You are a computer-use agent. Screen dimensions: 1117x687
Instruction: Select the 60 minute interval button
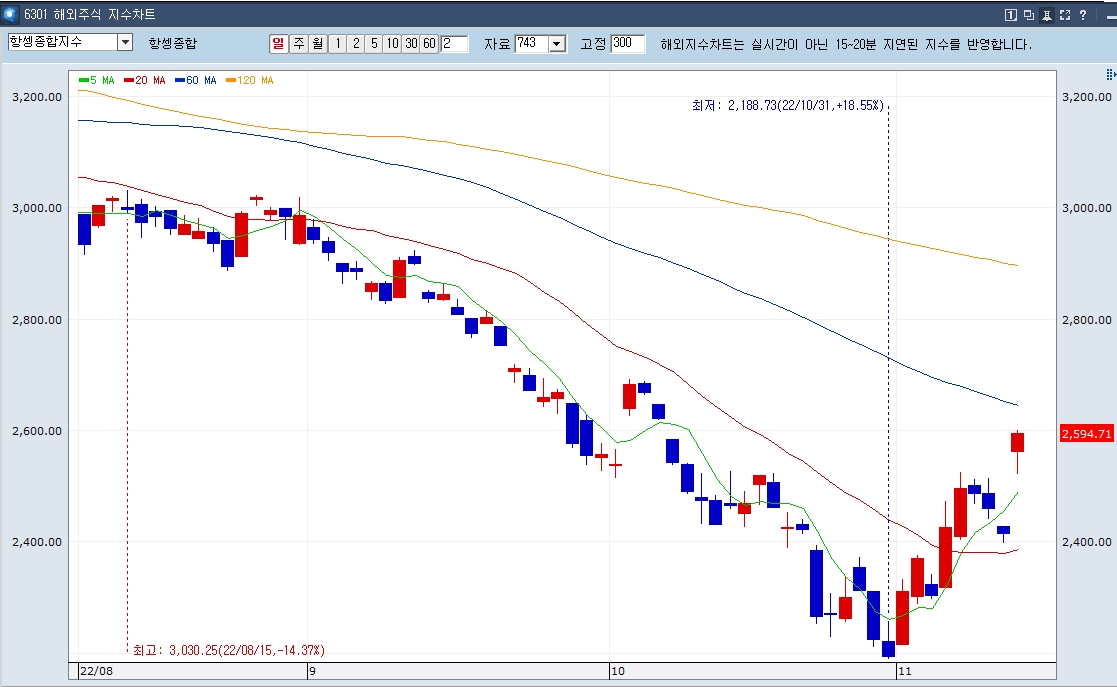point(430,43)
